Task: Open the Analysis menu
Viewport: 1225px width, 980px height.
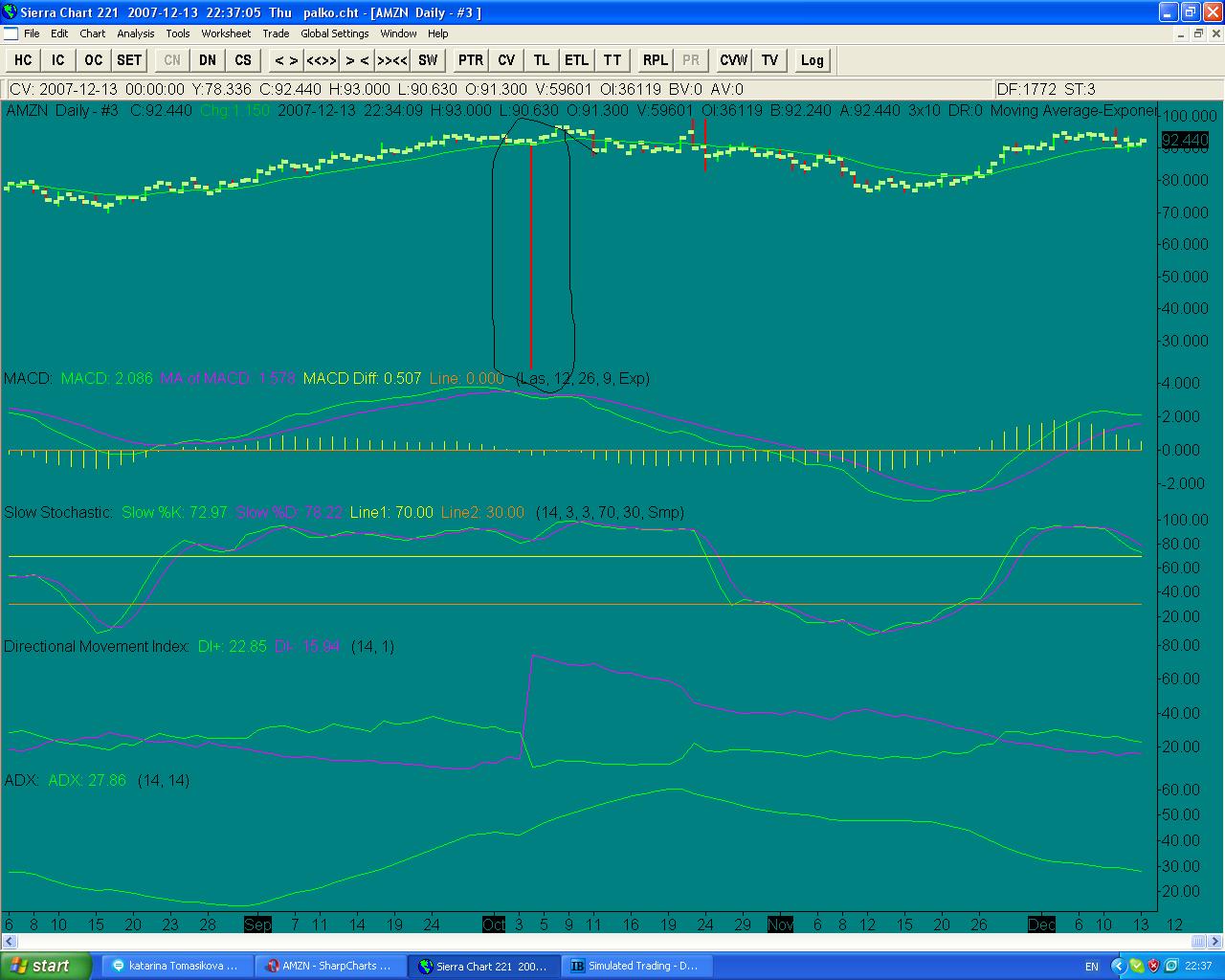Action: point(135,33)
